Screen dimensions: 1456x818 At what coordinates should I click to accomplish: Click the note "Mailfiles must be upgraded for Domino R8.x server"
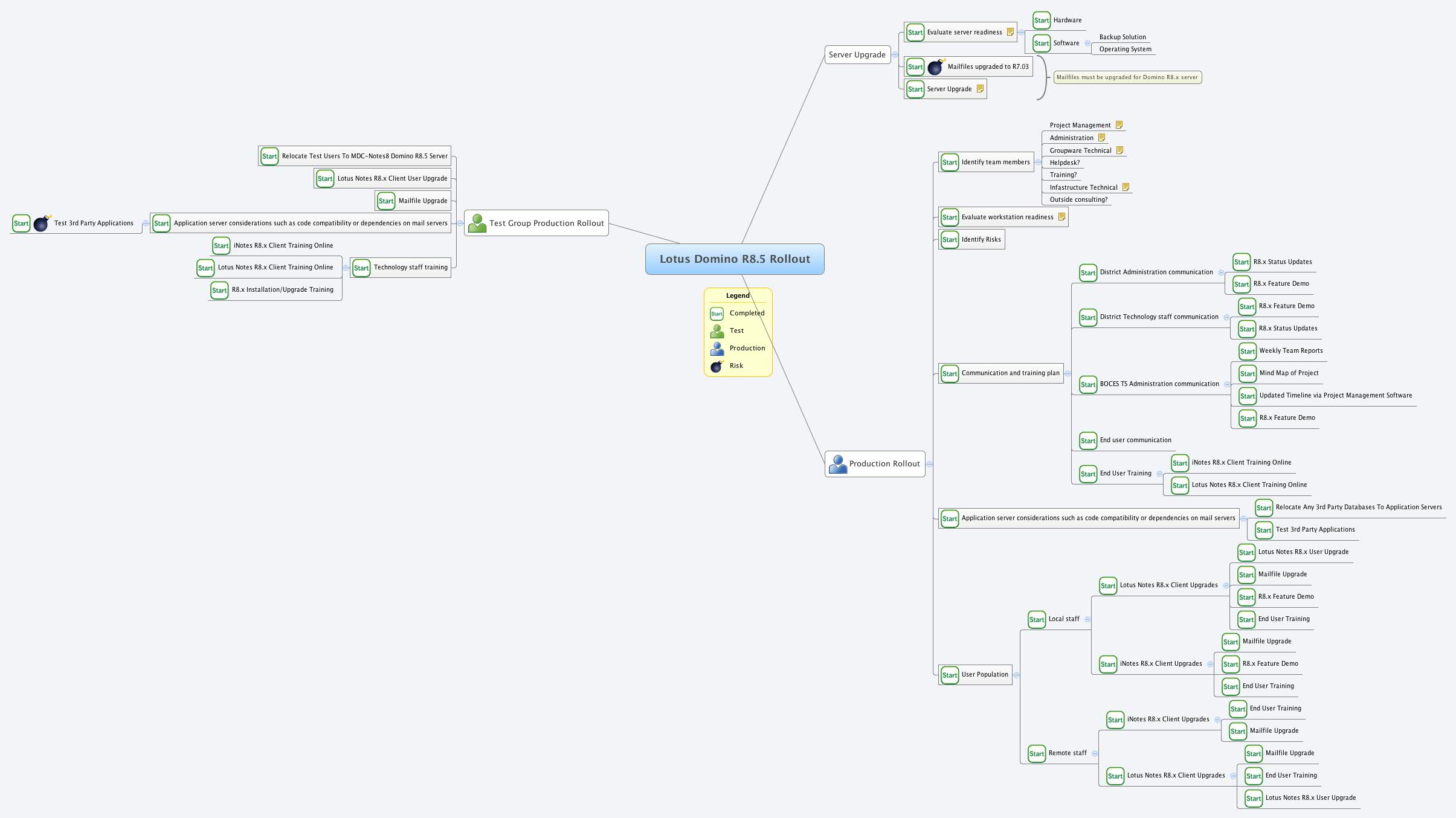coord(1126,77)
